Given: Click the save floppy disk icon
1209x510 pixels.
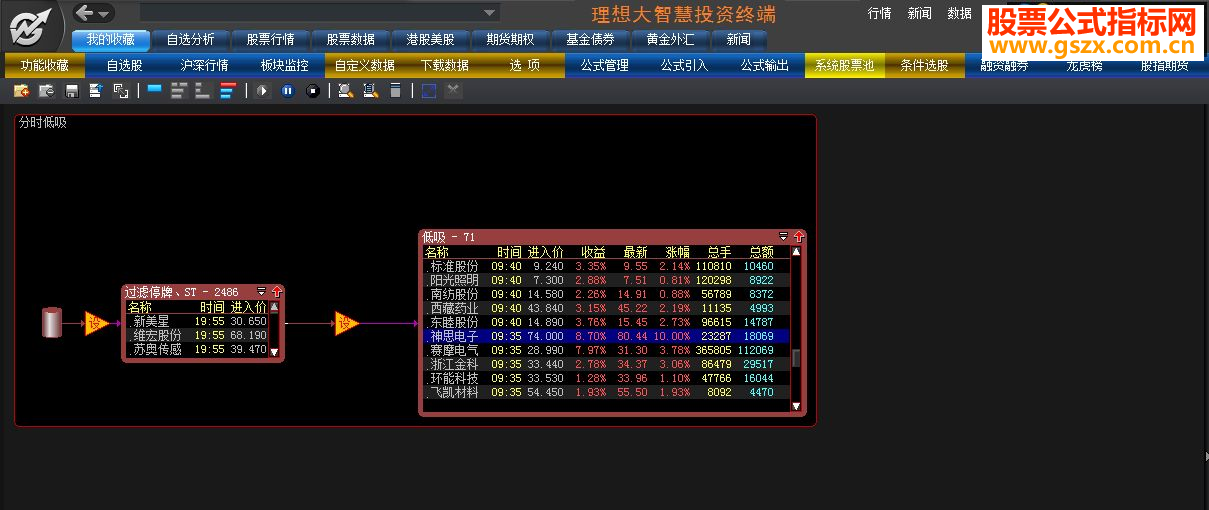Looking at the screenshot, I should click(71, 91).
